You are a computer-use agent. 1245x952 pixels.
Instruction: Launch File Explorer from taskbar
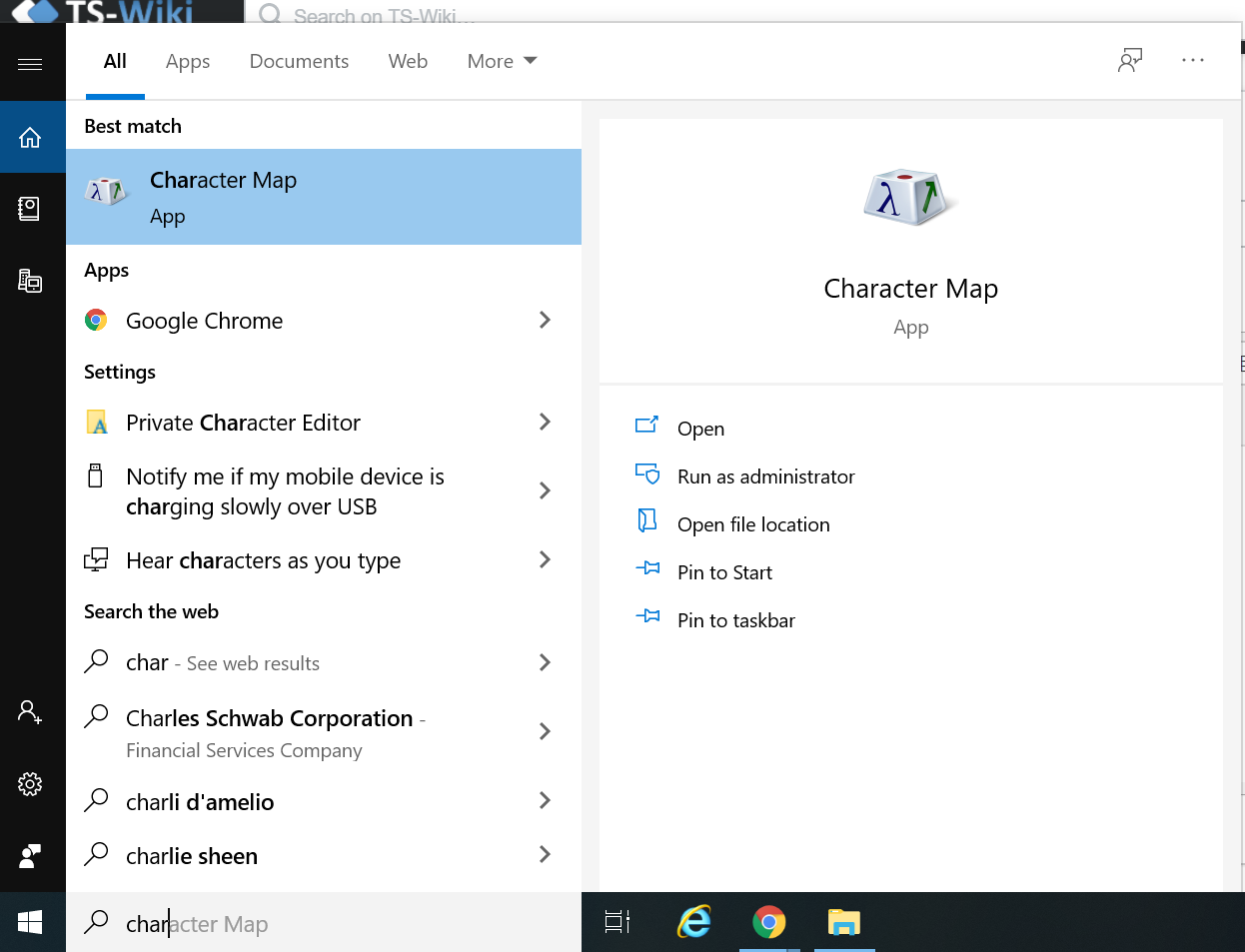pyautogui.click(x=843, y=922)
